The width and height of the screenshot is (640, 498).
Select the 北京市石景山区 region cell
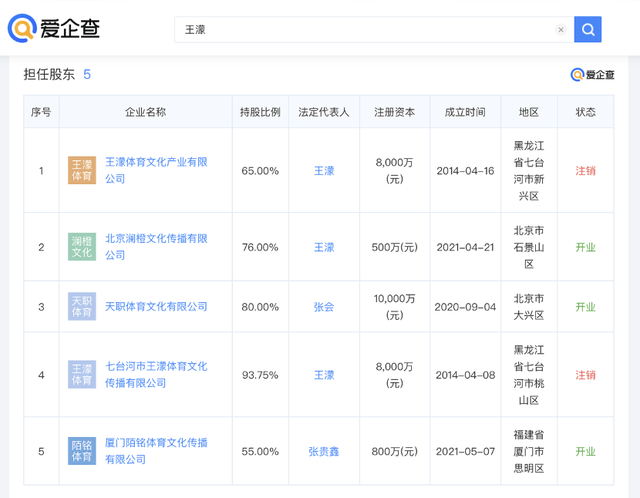coord(529,247)
